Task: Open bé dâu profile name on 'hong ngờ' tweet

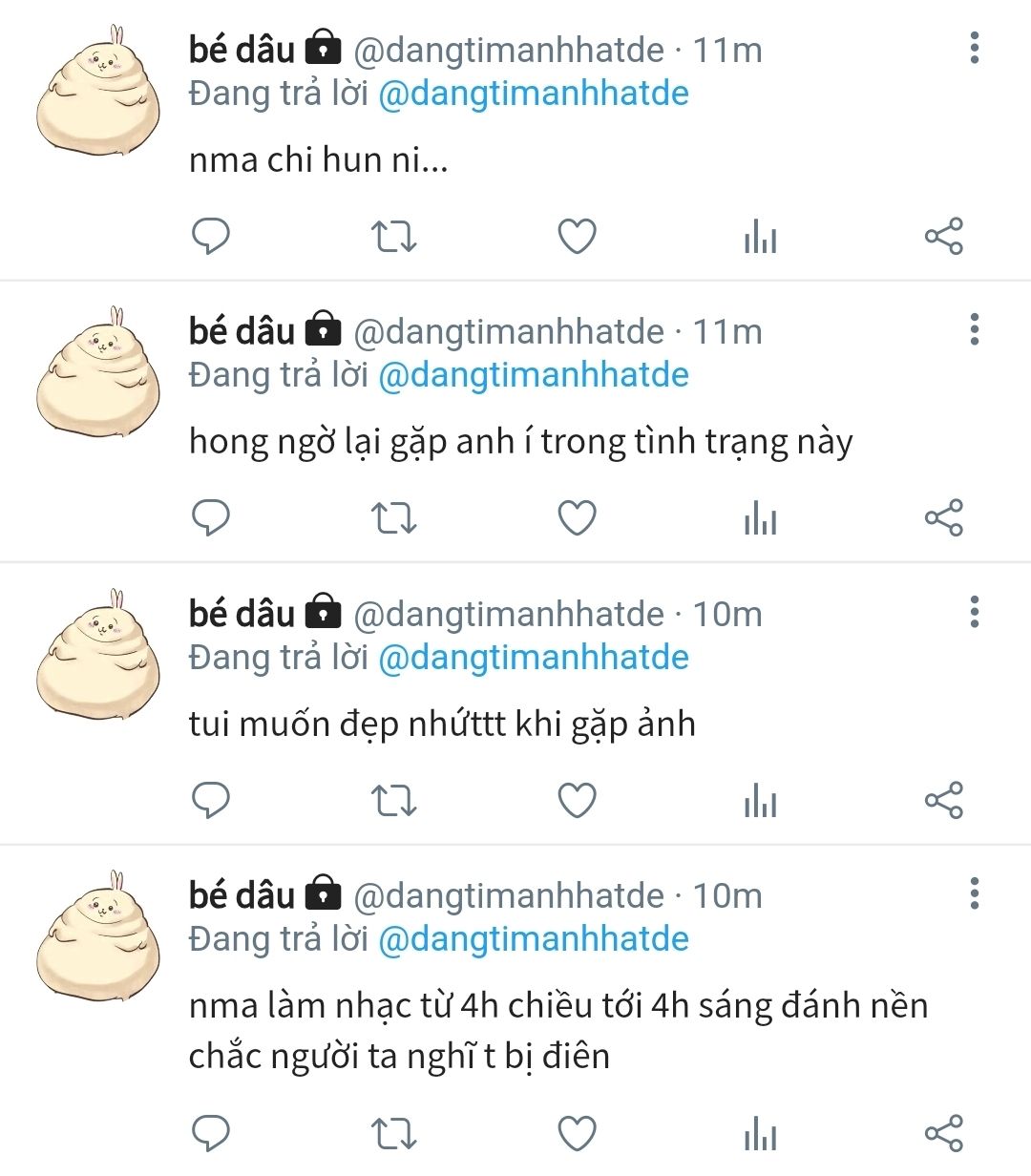Action: tap(242, 331)
